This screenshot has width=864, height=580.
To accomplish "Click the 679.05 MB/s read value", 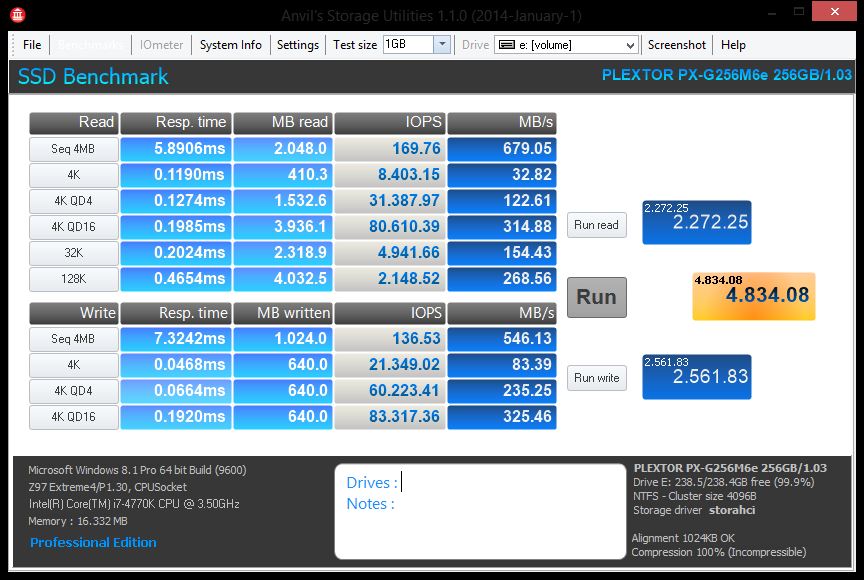I will pos(502,149).
